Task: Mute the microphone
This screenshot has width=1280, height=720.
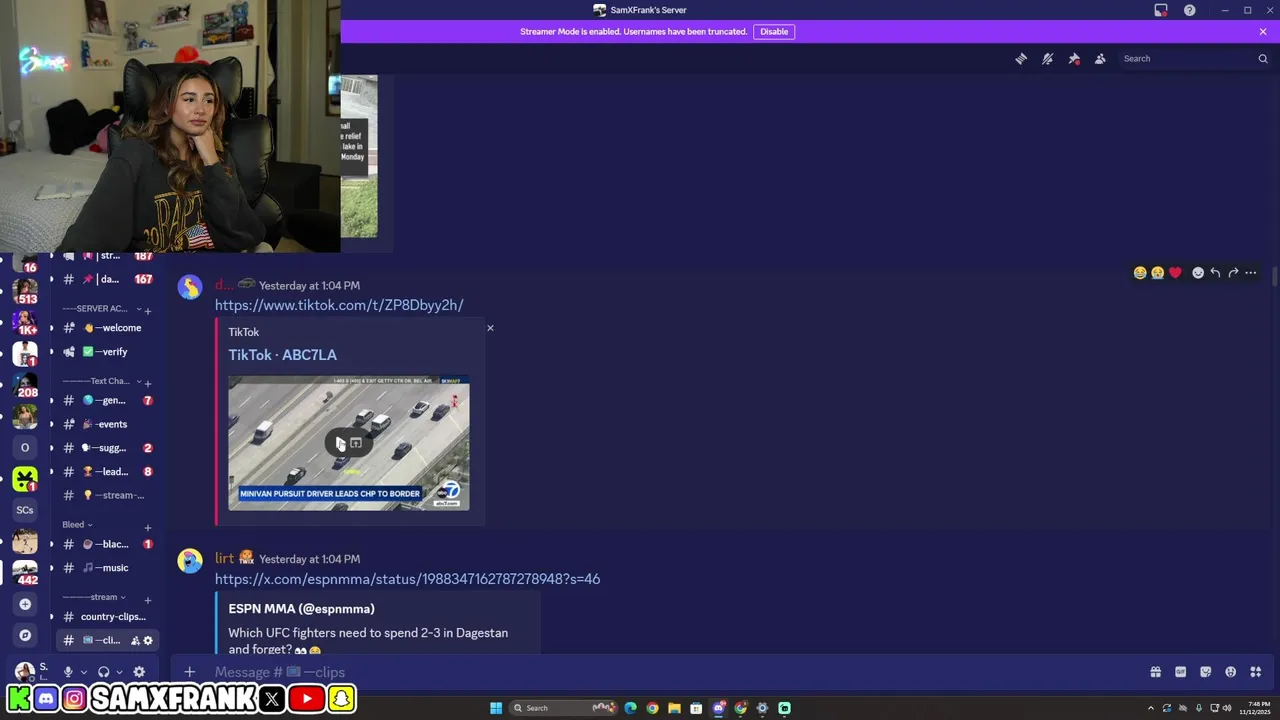Action: pyautogui.click(x=68, y=672)
